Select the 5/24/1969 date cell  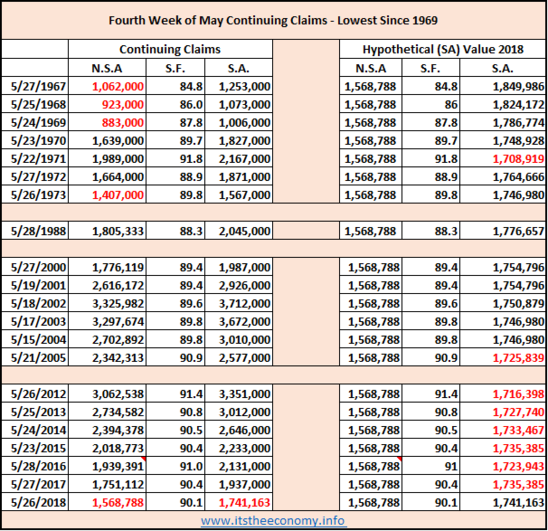tap(35, 122)
